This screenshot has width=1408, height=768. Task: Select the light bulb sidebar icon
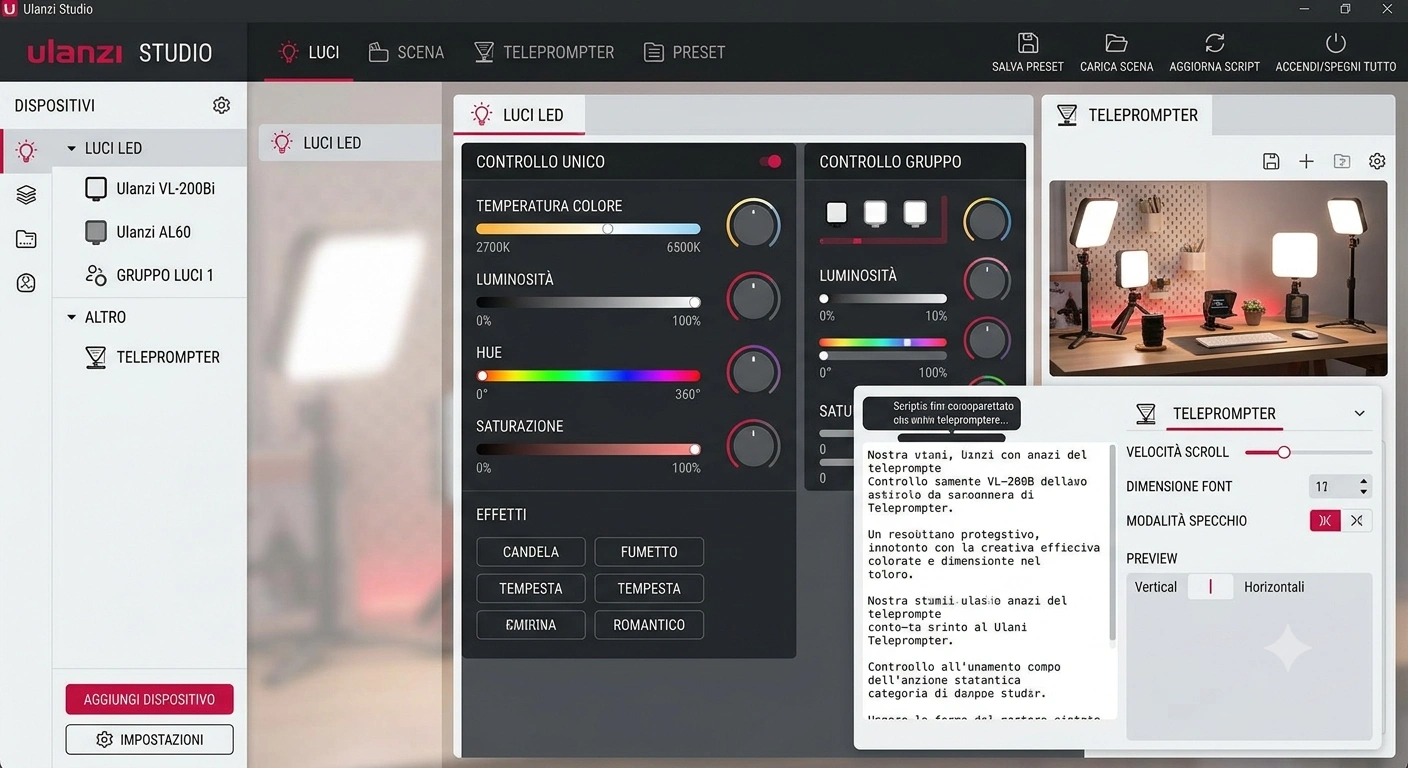coord(26,151)
